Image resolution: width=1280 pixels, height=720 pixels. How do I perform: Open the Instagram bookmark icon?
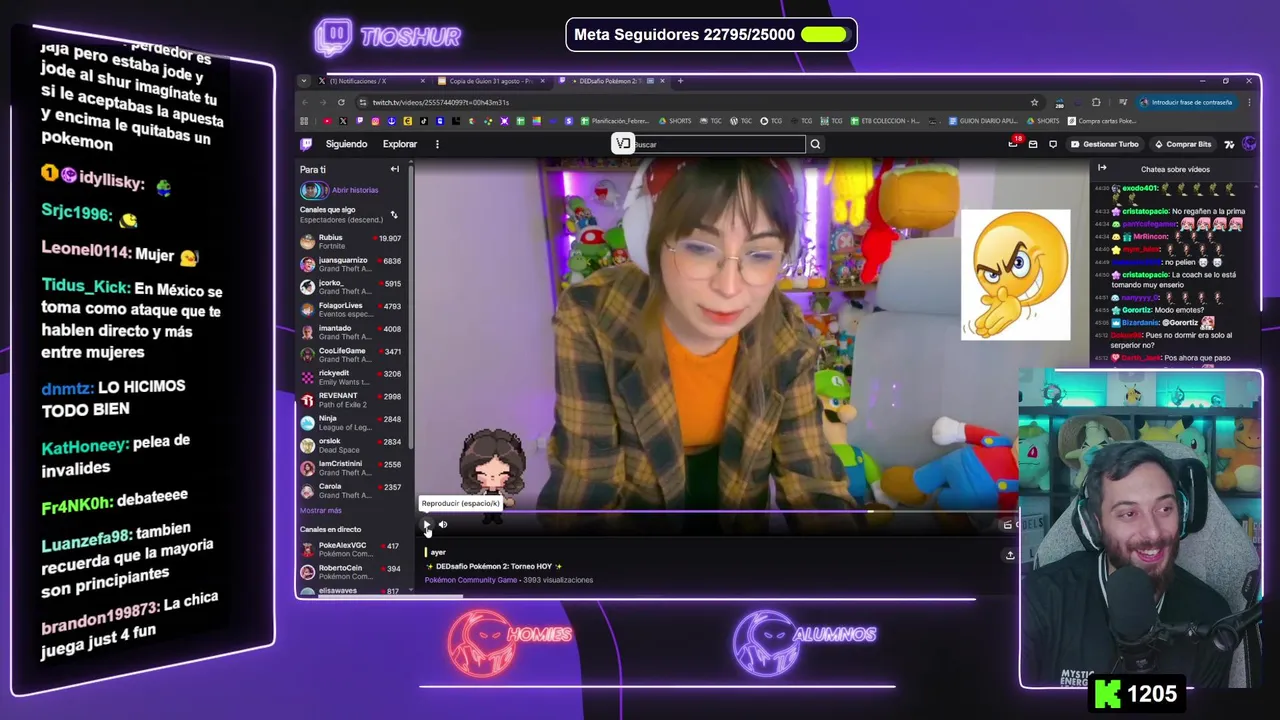pos(375,121)
